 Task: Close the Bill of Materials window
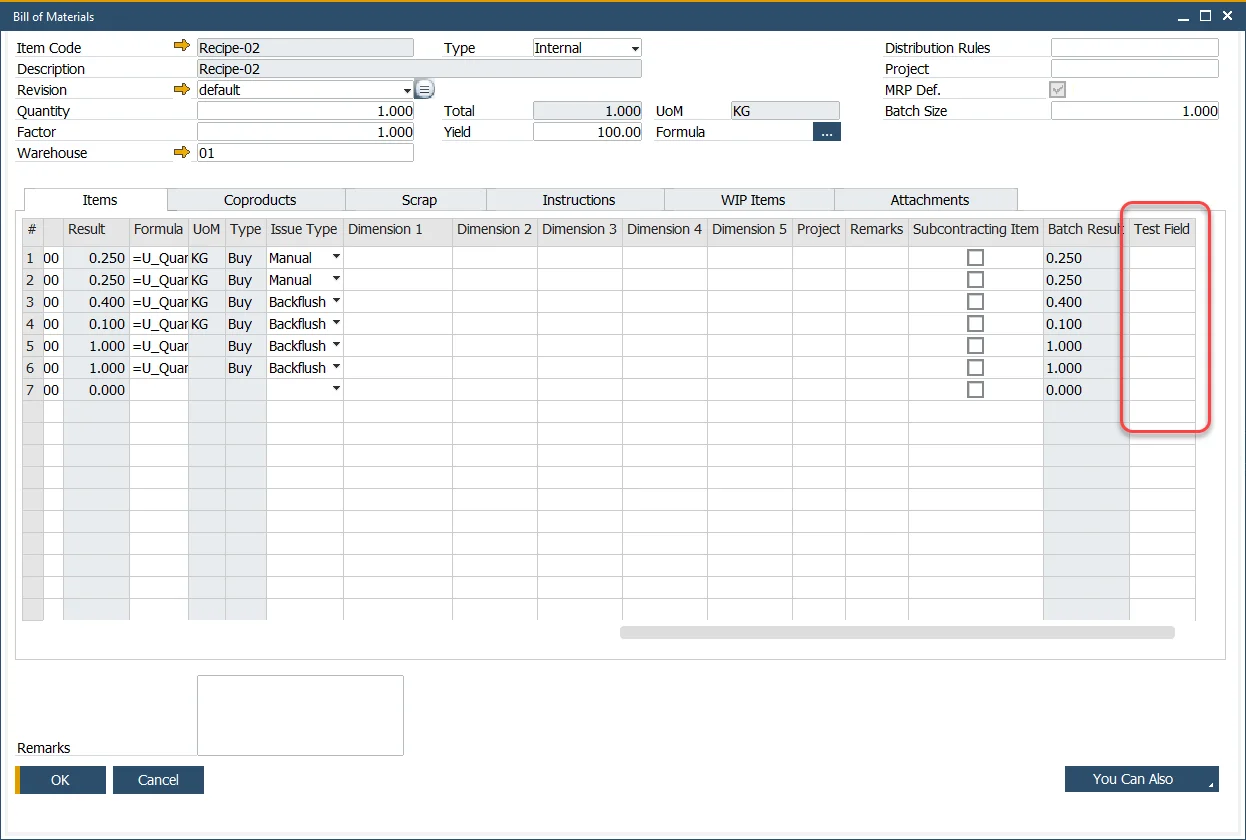(x=1227, y=15)
